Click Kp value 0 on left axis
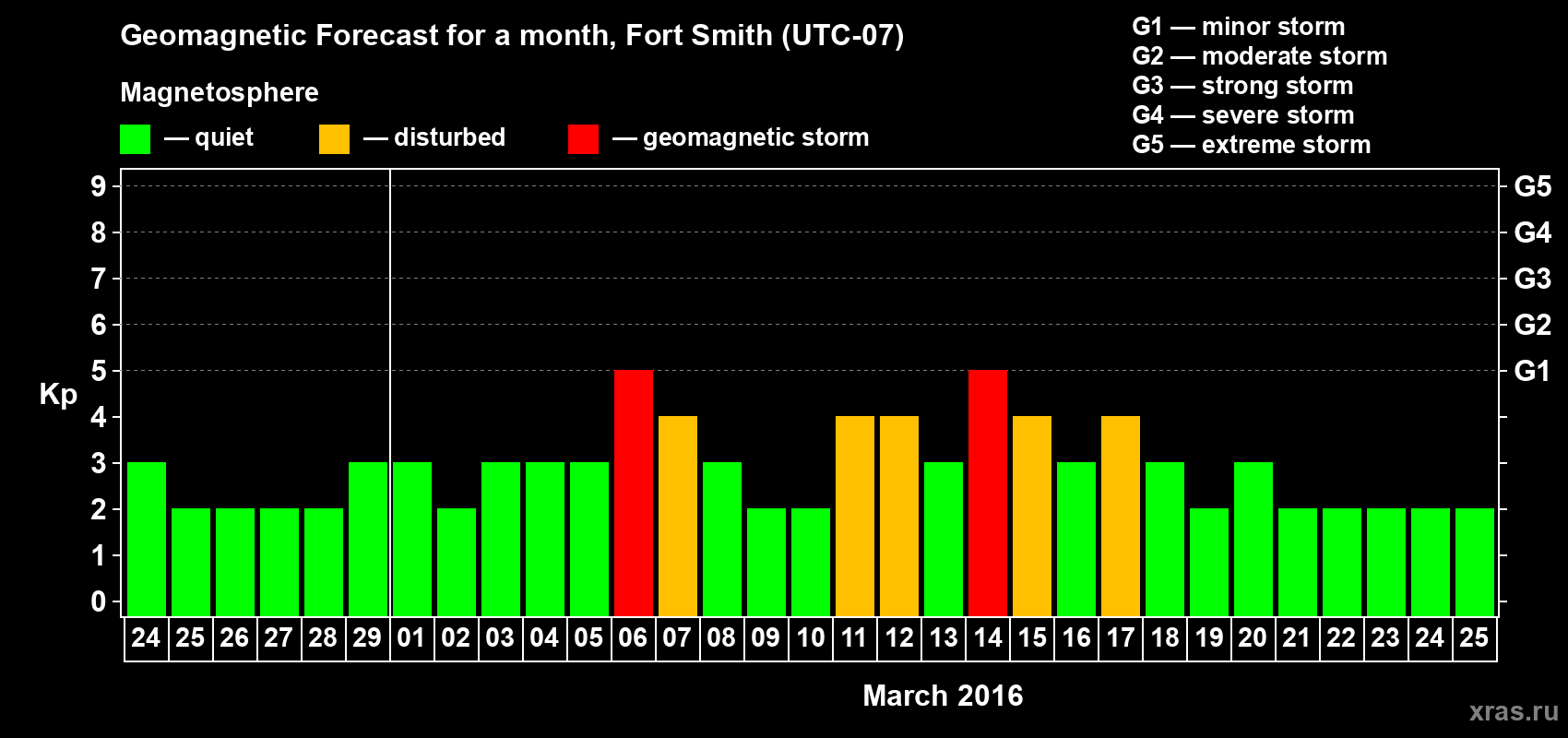 click(x=99, y=601)
